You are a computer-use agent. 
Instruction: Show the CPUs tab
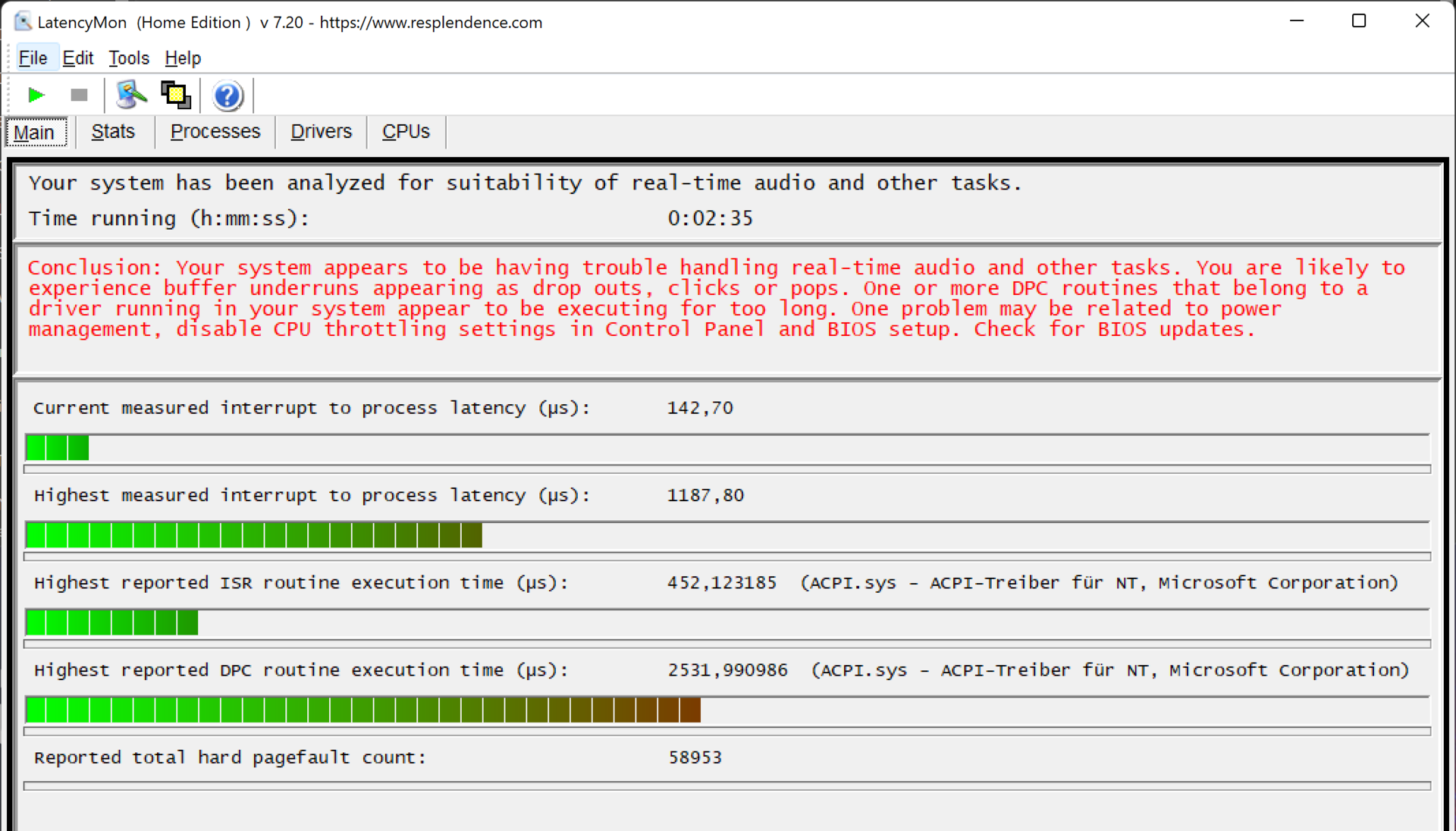click(406, 131)
